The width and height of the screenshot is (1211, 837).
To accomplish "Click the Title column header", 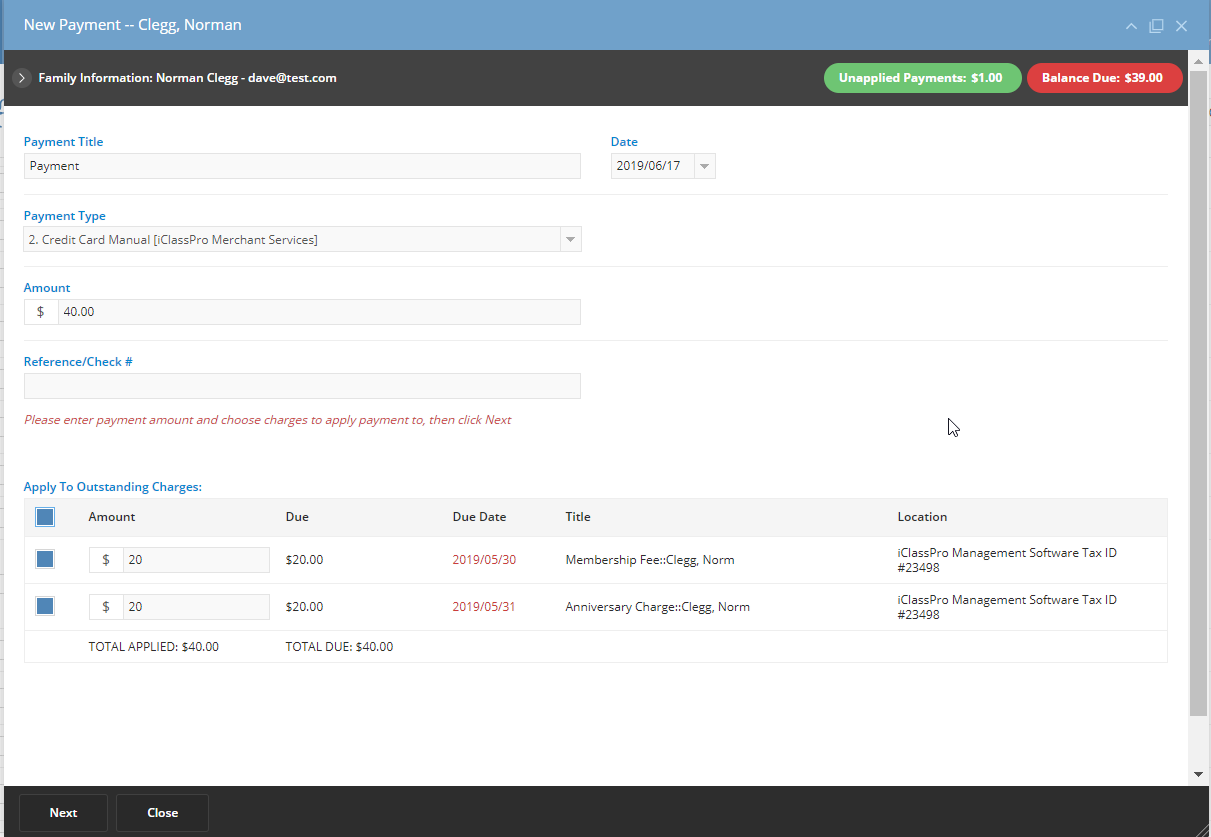I will [578, 517].
